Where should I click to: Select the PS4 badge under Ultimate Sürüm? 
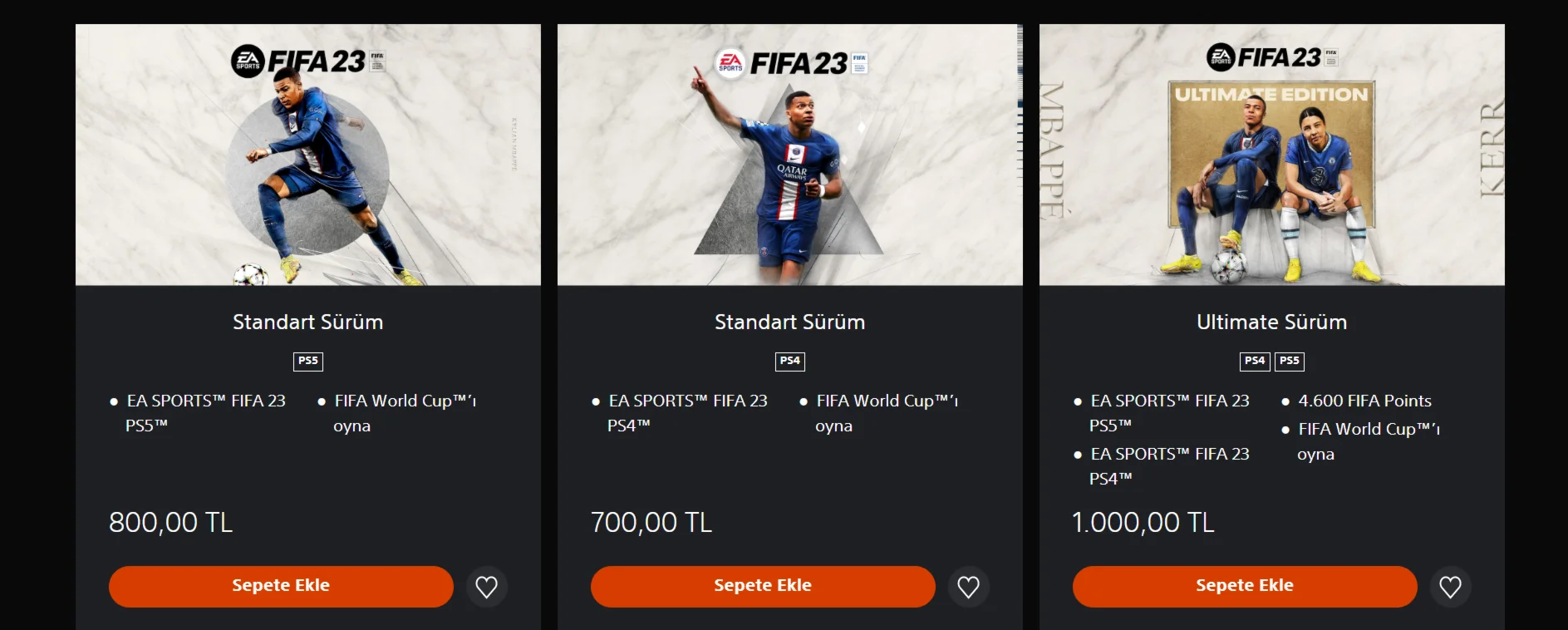click(x=1255, y=361)
